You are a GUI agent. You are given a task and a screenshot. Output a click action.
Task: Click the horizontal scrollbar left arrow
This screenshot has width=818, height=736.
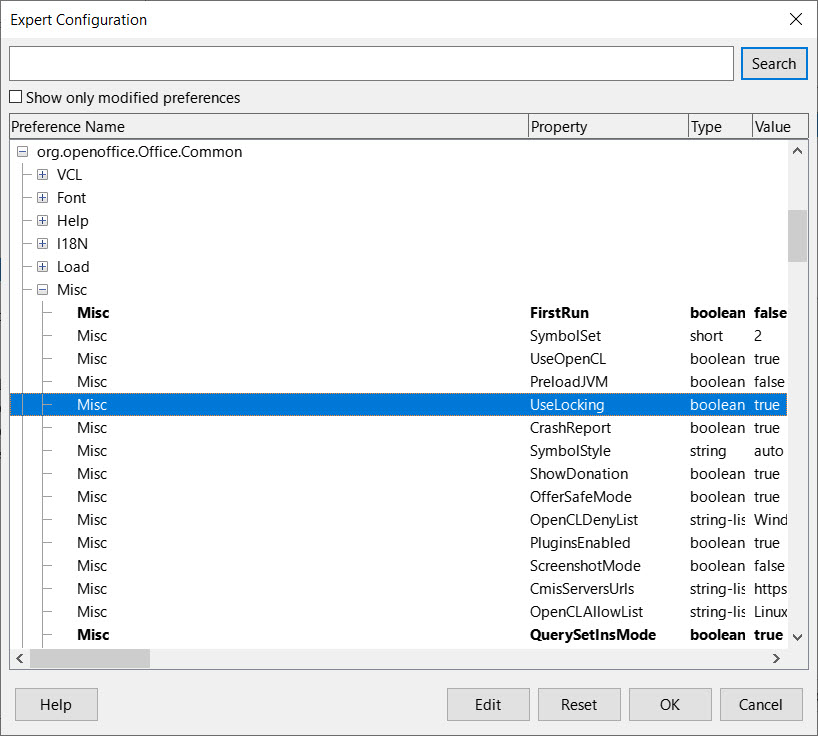pos(20,658)
